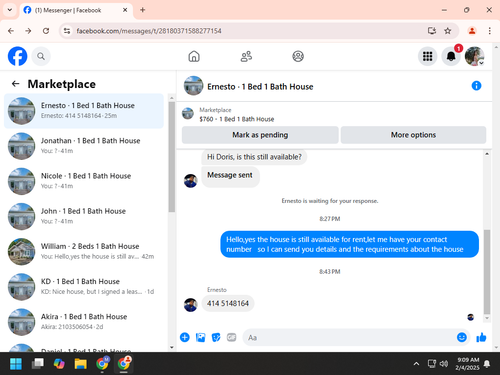Image resolution: width=500 pixels, height=375 pixels.
Task: Select the Messenger | Facebook tab
Action: point(76,10)
